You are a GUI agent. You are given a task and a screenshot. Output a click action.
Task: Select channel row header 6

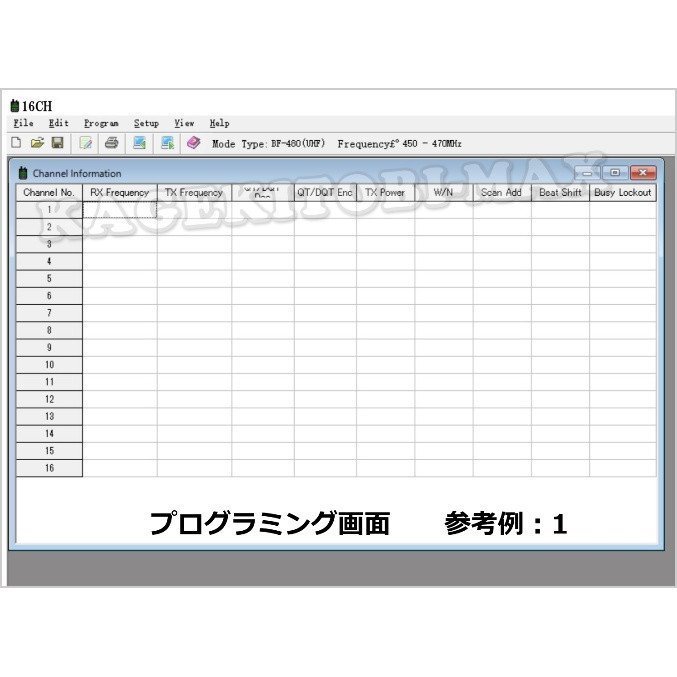coord(49,296)
